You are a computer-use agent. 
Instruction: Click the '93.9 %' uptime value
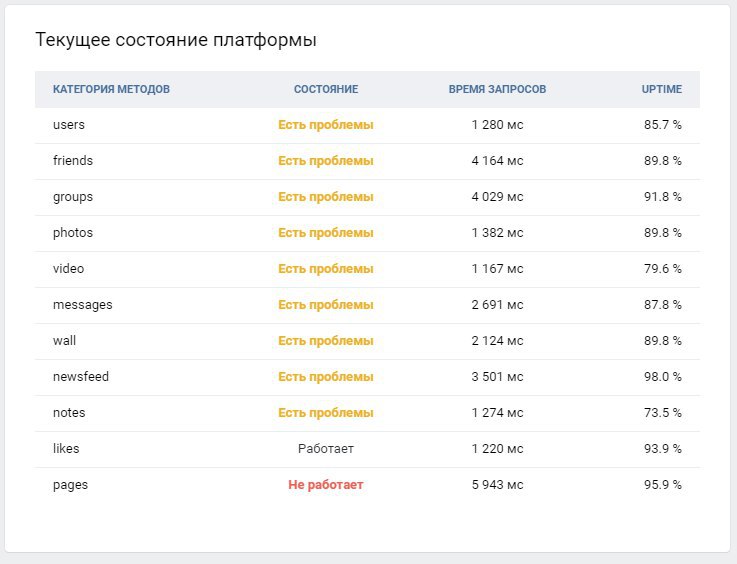click(663, 449)
